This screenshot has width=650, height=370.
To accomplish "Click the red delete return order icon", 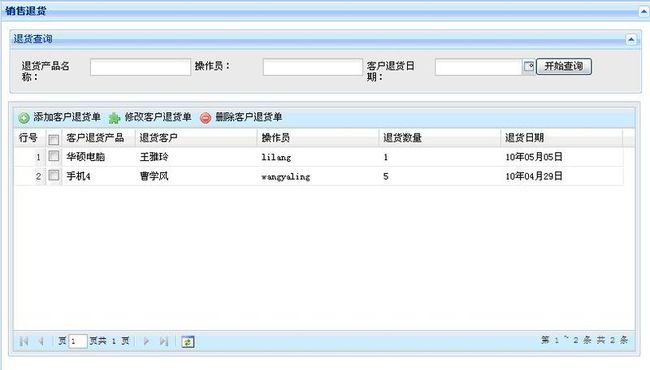I will pos(205,118).
